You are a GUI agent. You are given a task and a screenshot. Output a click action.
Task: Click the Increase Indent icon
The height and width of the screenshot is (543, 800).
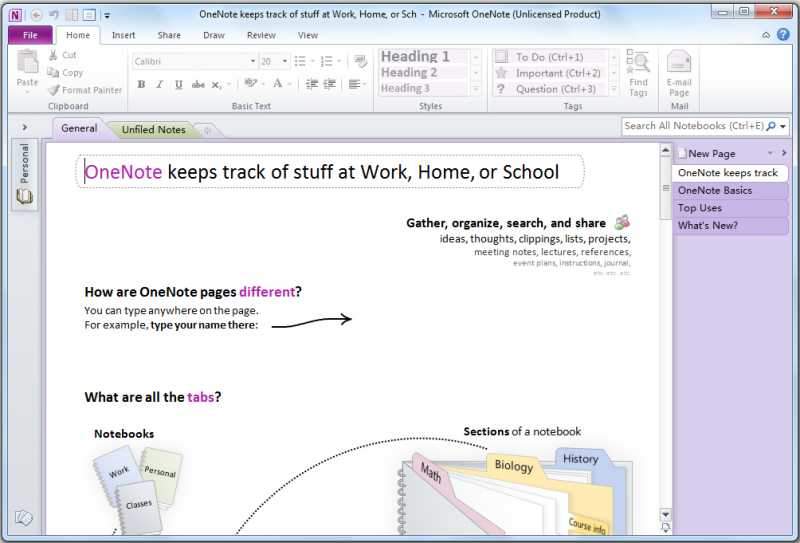[330, 84]
